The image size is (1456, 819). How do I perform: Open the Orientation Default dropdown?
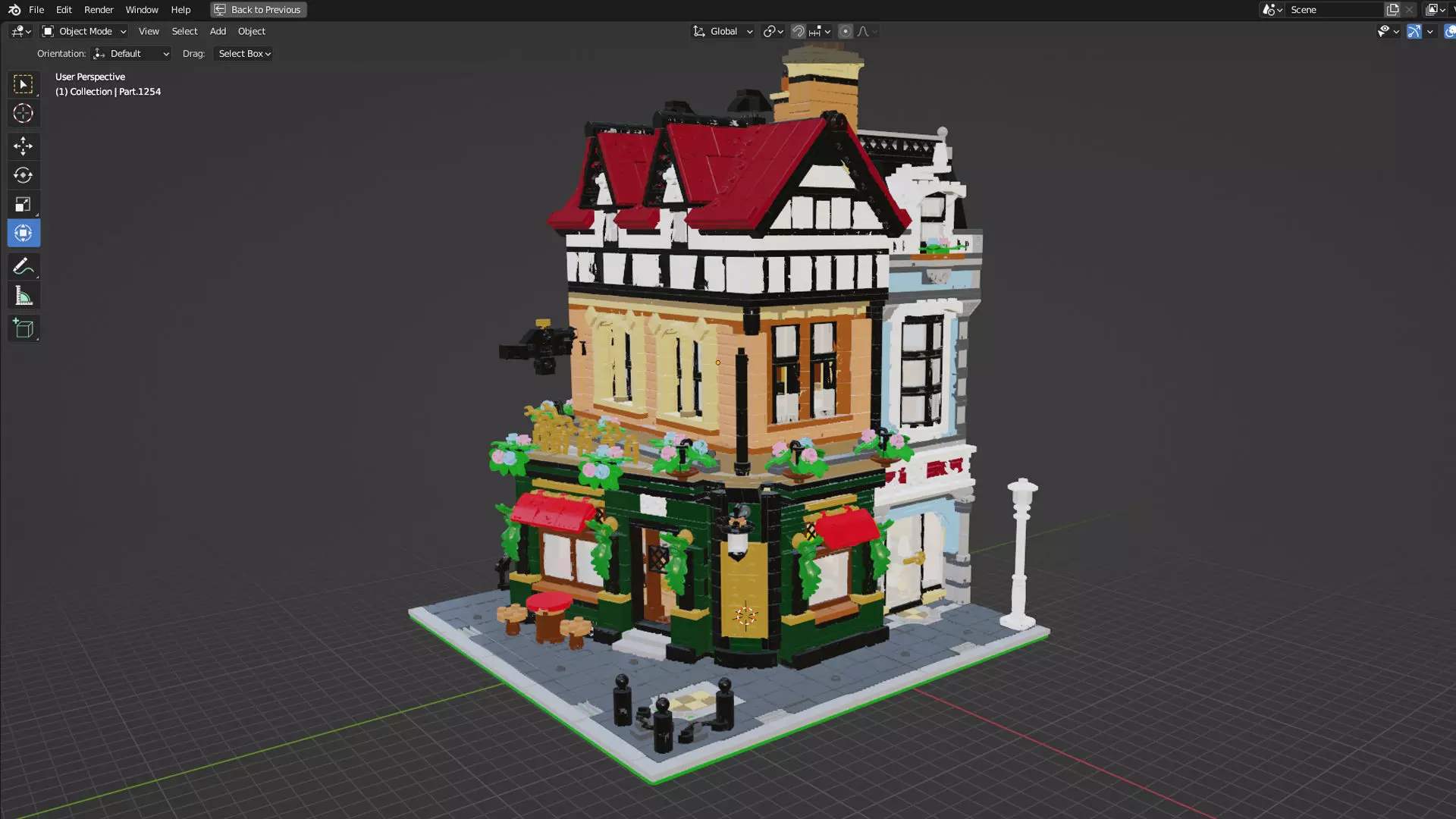click(x=131, y=54)
